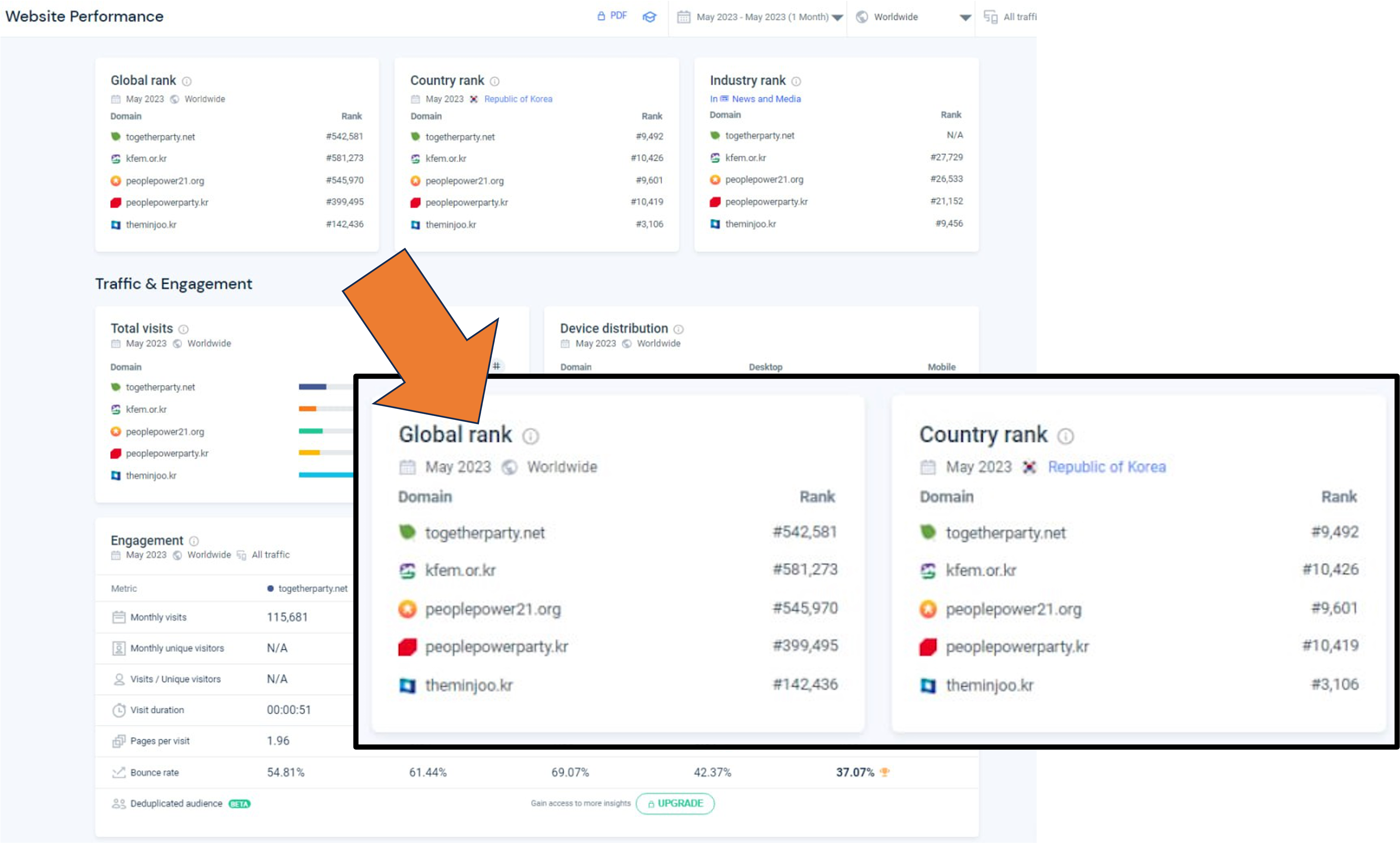The image size is (1400, 843).
Task: Click the orange kfem.or.kr visits bar
Action: [307, 409]
